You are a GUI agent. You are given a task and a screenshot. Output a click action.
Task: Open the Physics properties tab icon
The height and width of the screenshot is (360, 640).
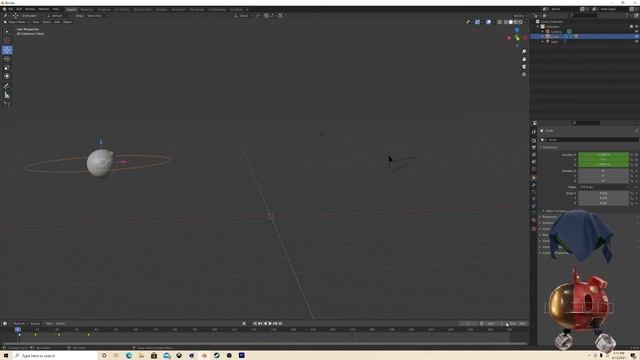point(534,199)
